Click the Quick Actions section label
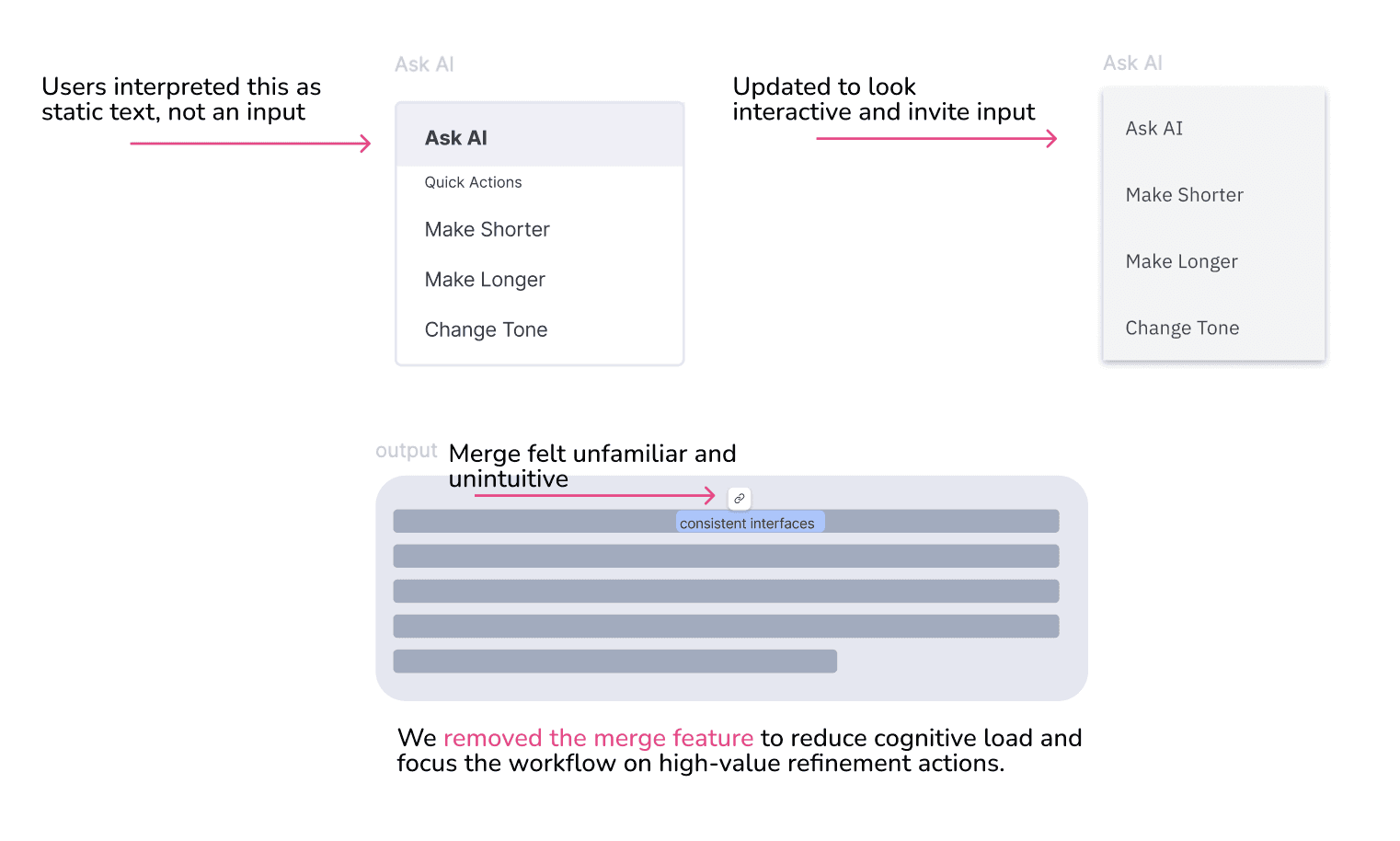This screenshot has width=1400, height=841. 473,182
